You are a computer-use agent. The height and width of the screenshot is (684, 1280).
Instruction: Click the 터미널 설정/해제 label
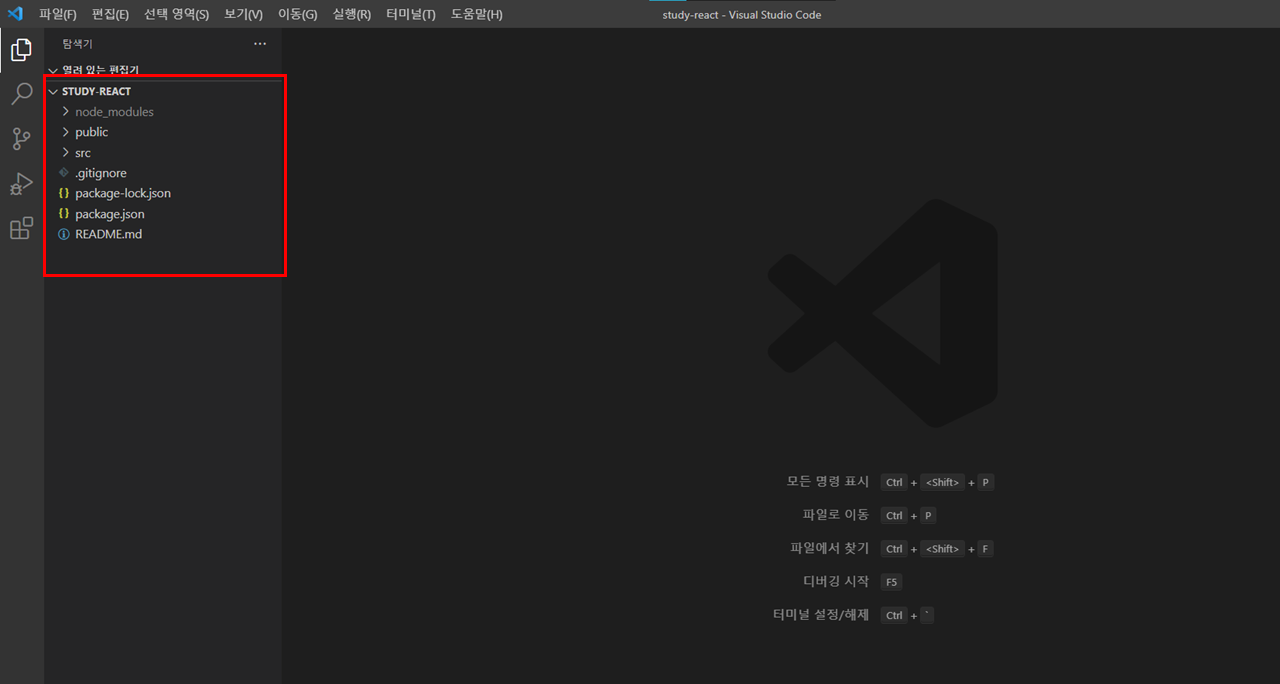click(x=822, y=615)
